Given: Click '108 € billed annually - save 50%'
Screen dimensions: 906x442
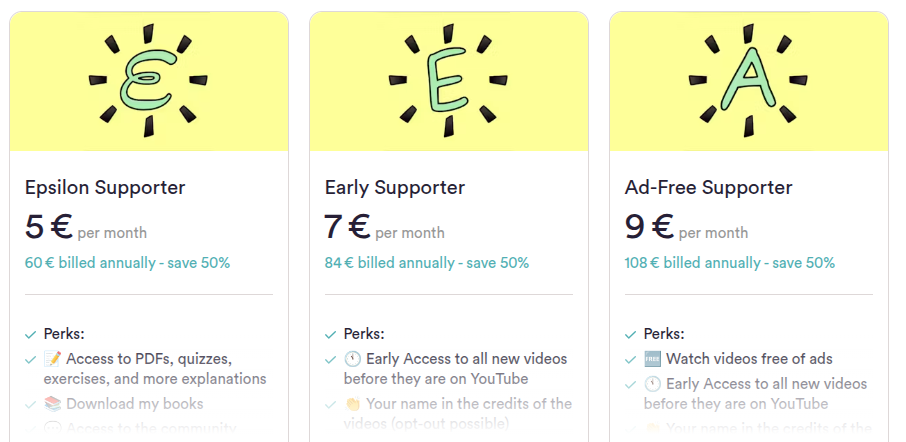Looking at the screenshot, I should pos(730,263).
